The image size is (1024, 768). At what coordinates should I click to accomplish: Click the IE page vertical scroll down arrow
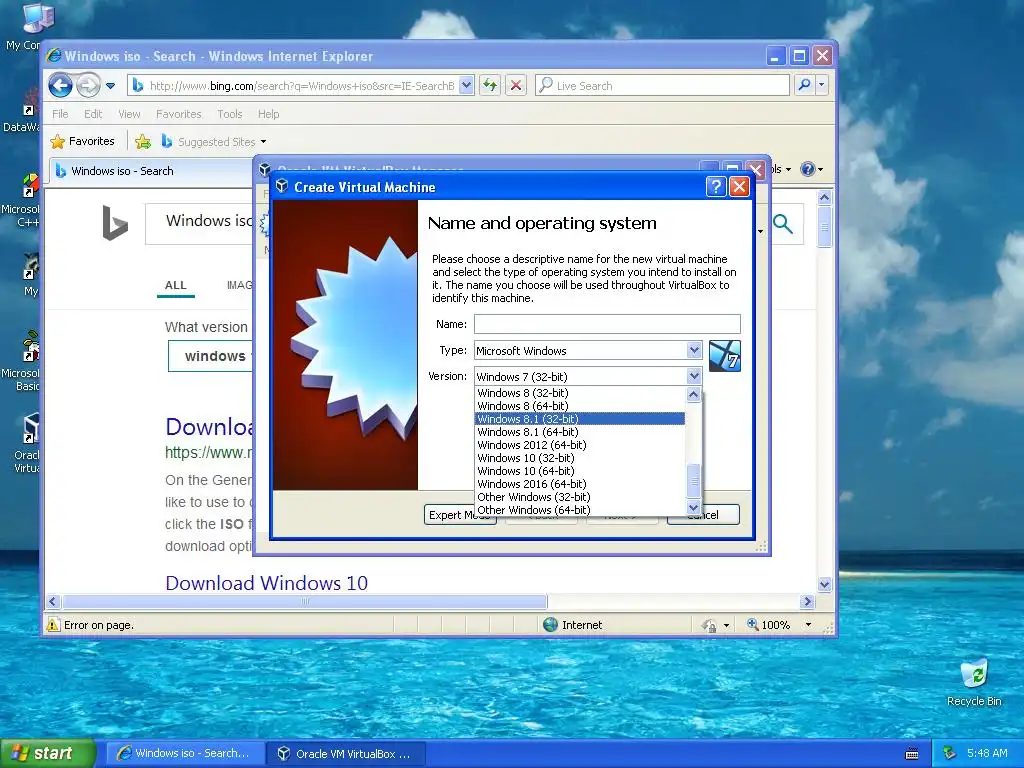point(824,584)
